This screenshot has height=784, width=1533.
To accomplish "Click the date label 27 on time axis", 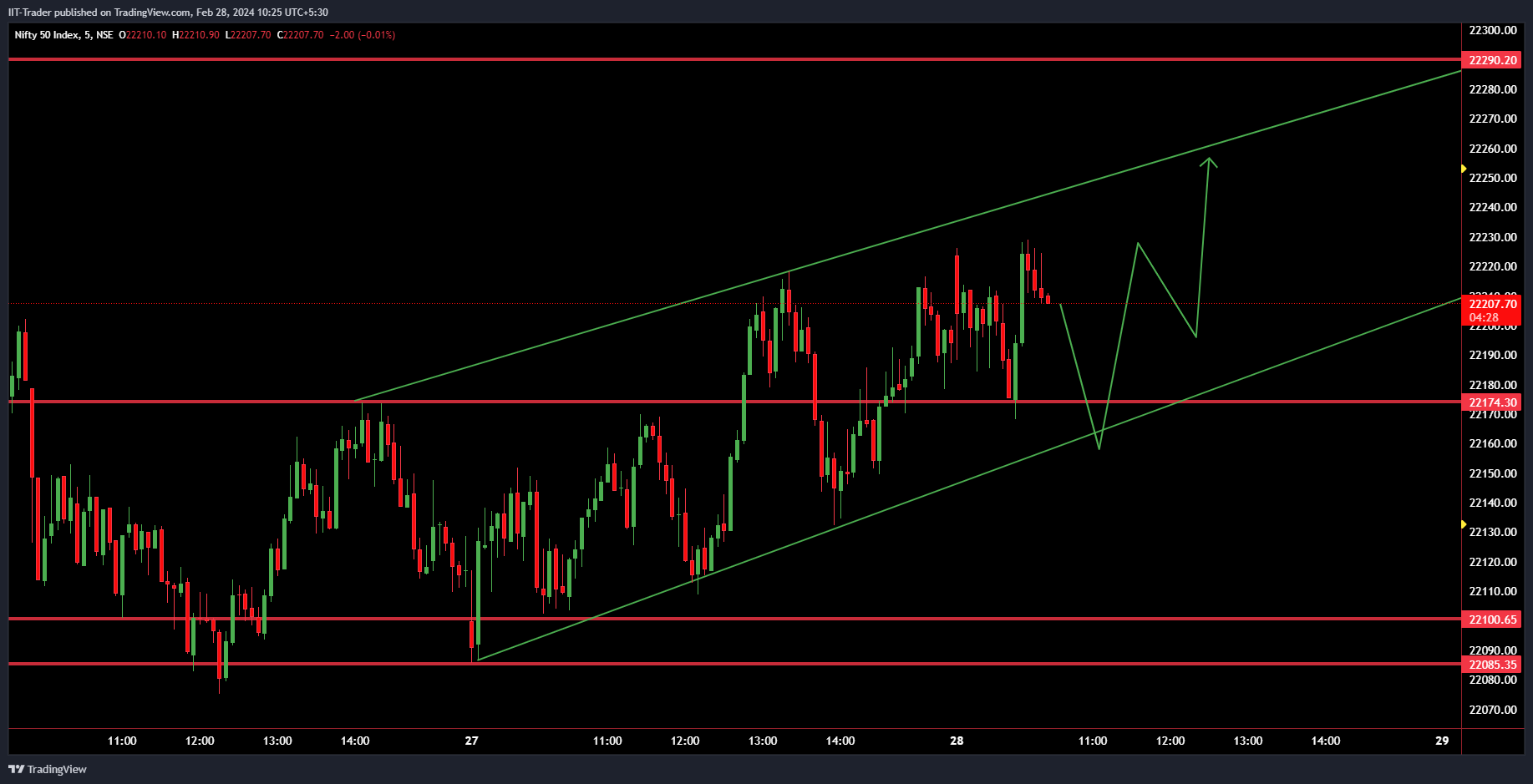I will tap(472, 741).
